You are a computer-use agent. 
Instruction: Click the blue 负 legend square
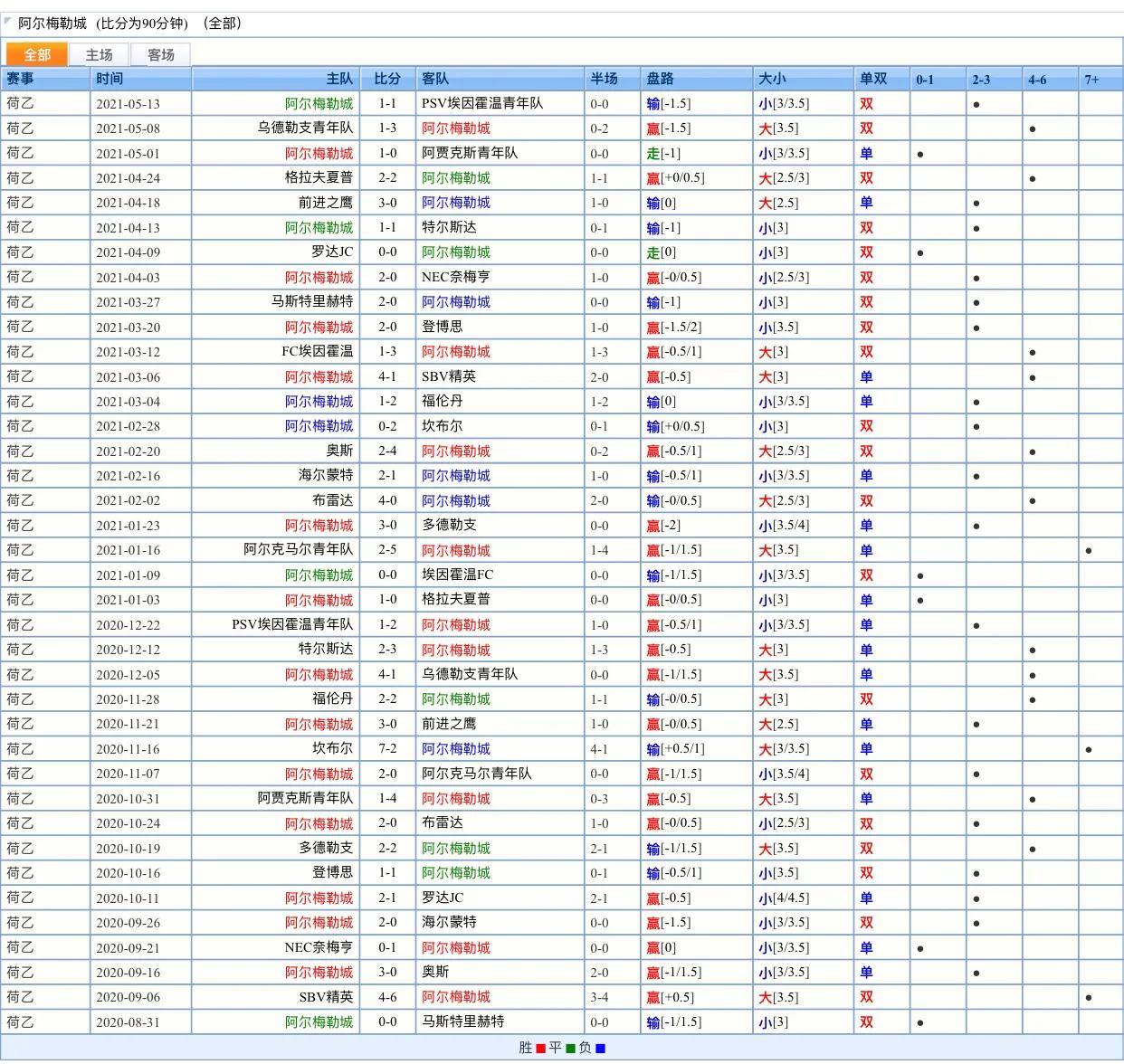point(600,1049)
